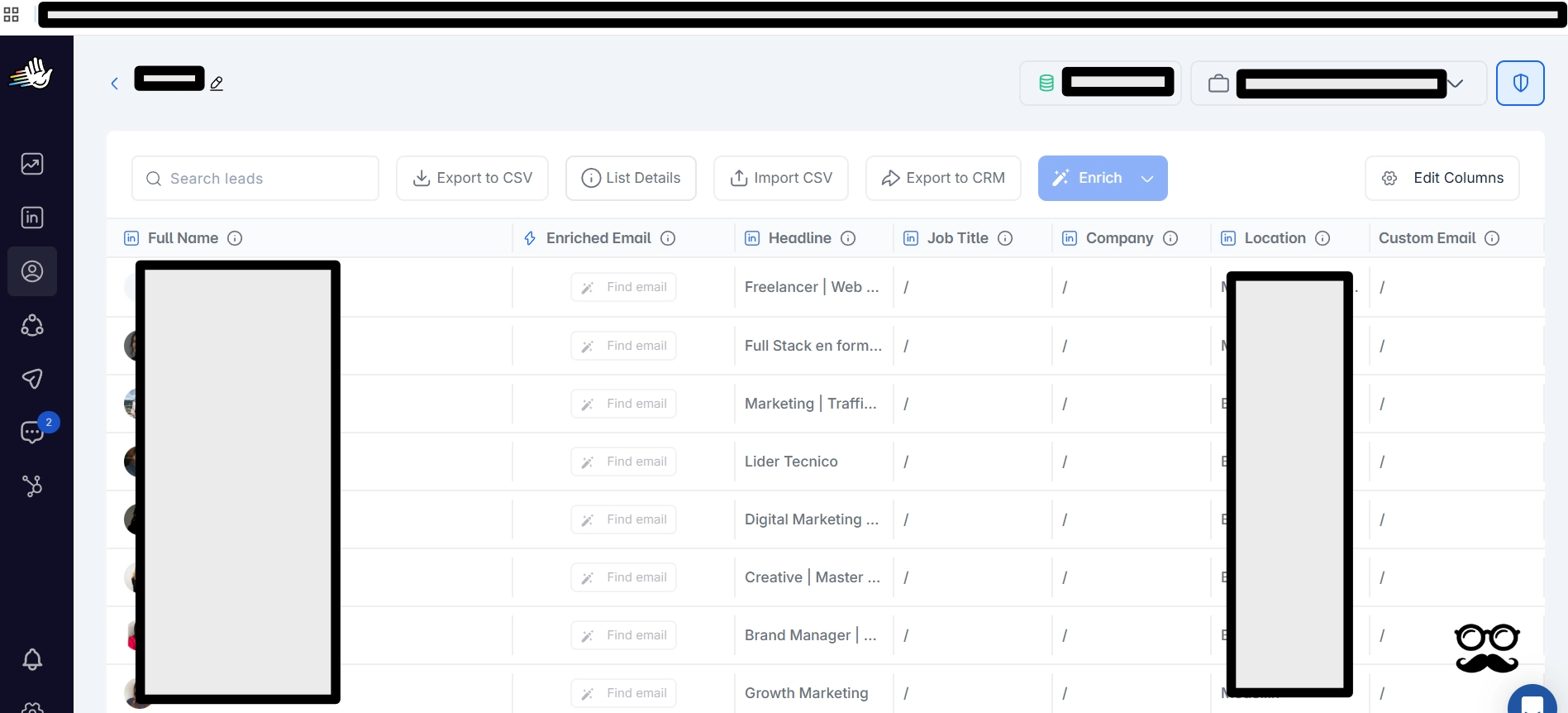Image resolution: width=1568 pixels, height=713 pixels.
Task: Show info for Location column
Action: (1323, 238)
